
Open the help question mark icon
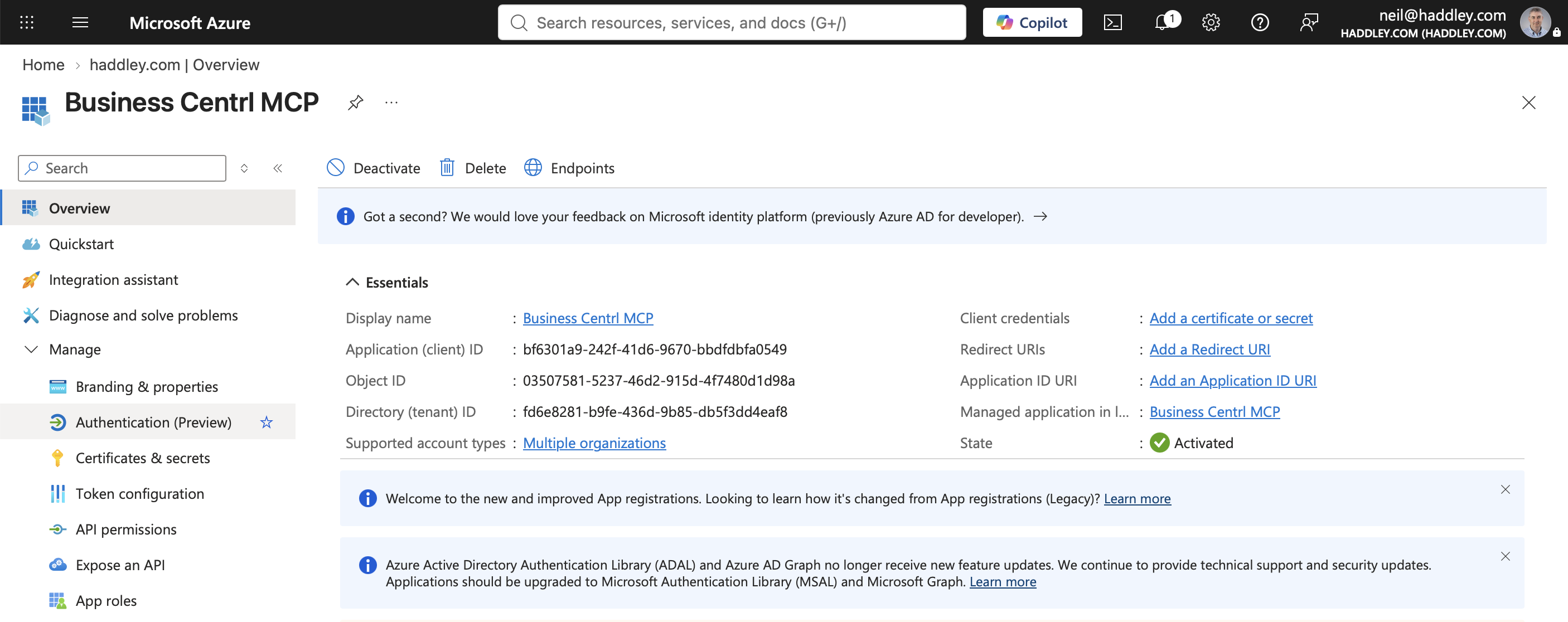coord(1260,22)
